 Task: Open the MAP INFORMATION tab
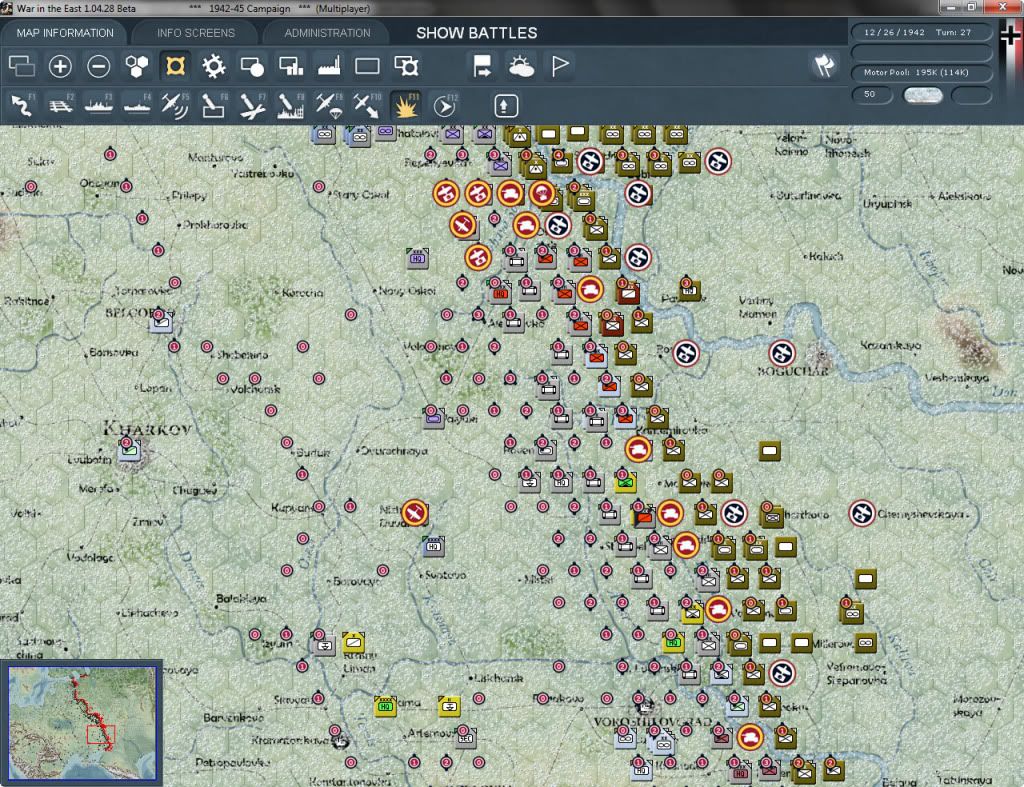click(x=65, y=33)
